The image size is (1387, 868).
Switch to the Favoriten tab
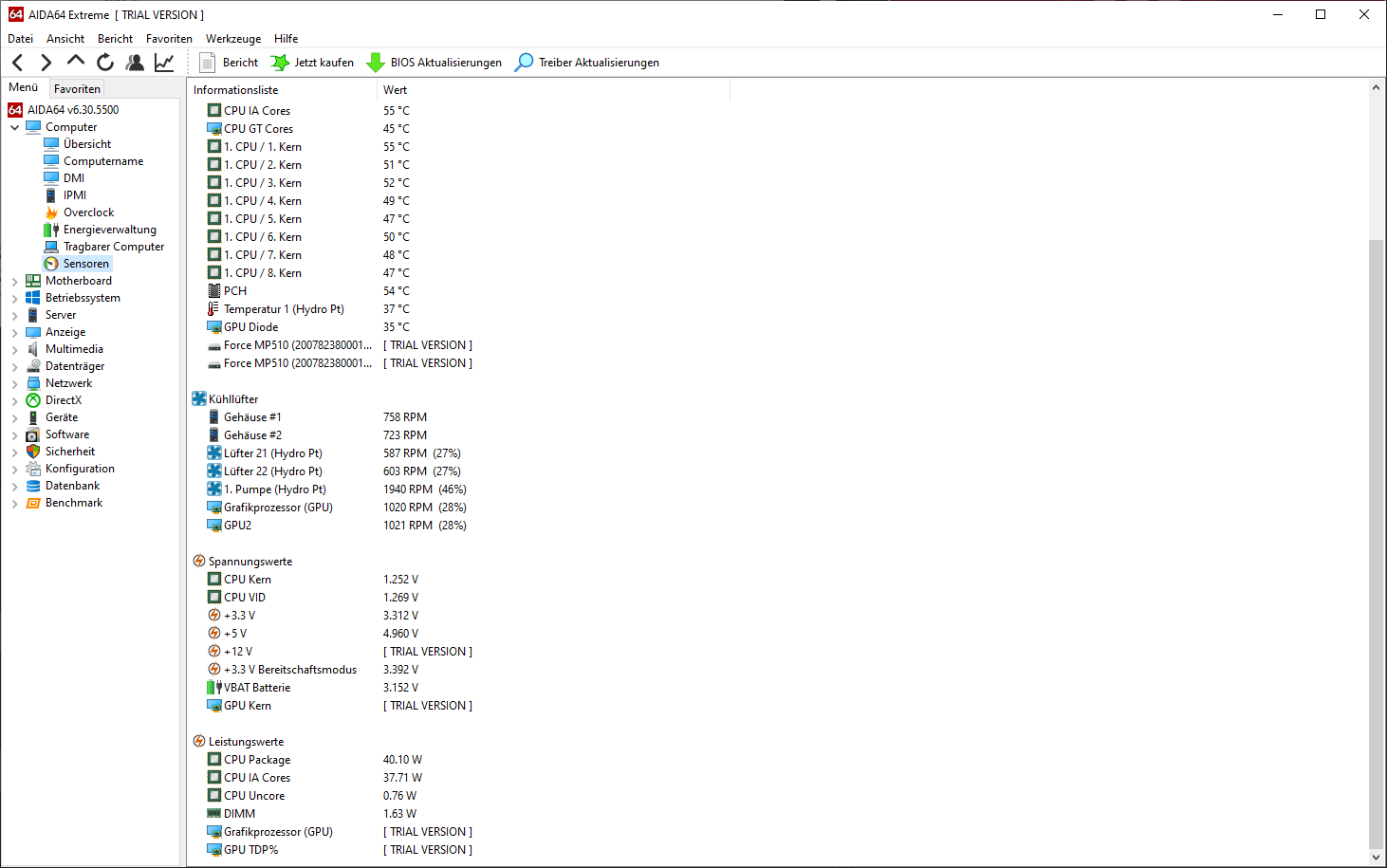[77, 89]
